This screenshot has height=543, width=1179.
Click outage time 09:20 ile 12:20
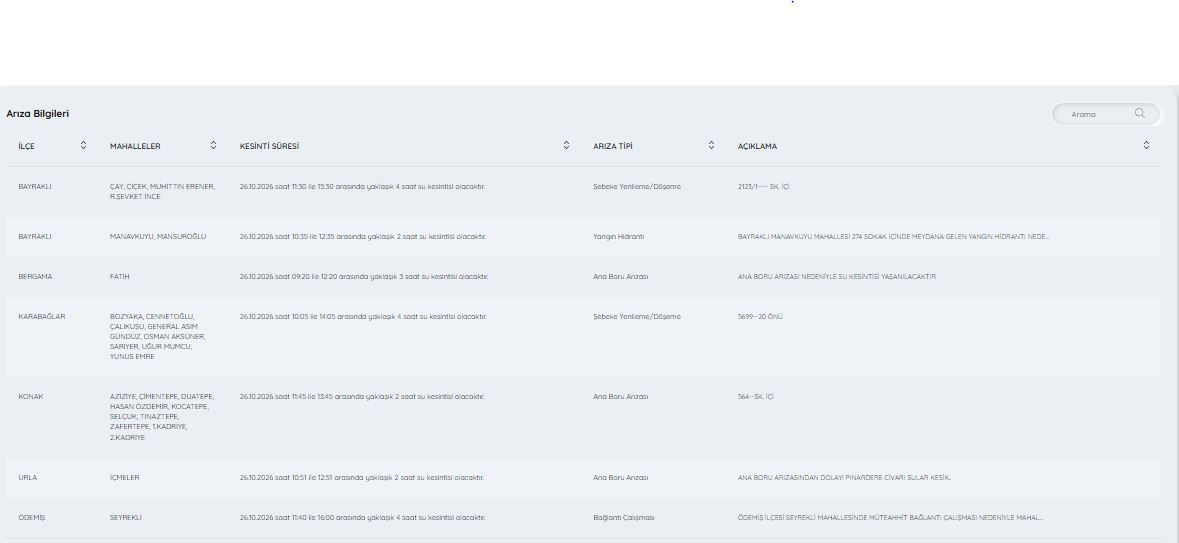click(x=364, y=277)
